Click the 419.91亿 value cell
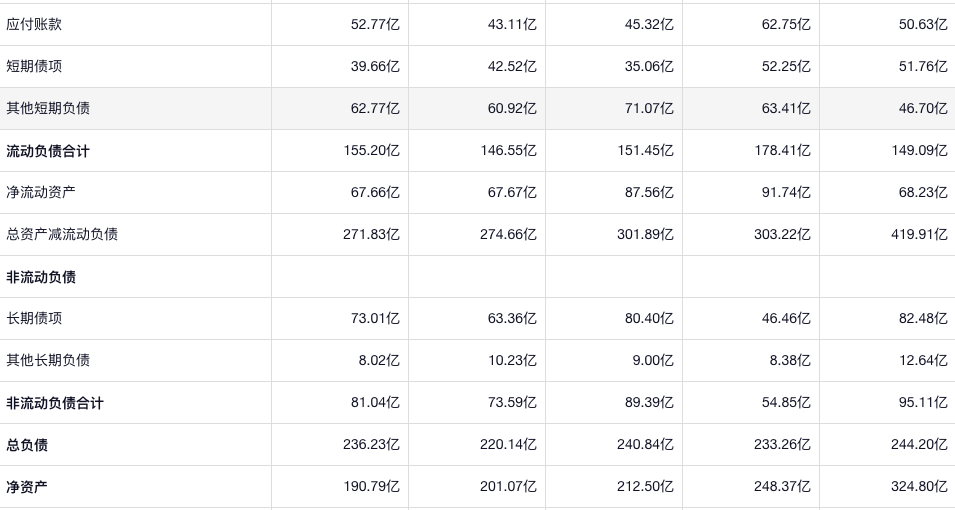The height and width of the screenshot is (510, 955). [919, 234]
